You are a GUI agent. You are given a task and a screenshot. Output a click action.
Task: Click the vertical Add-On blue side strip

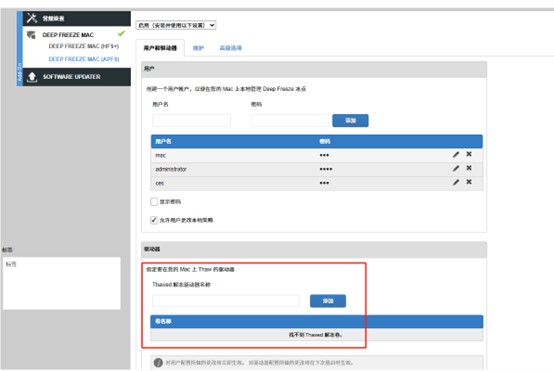20,48
